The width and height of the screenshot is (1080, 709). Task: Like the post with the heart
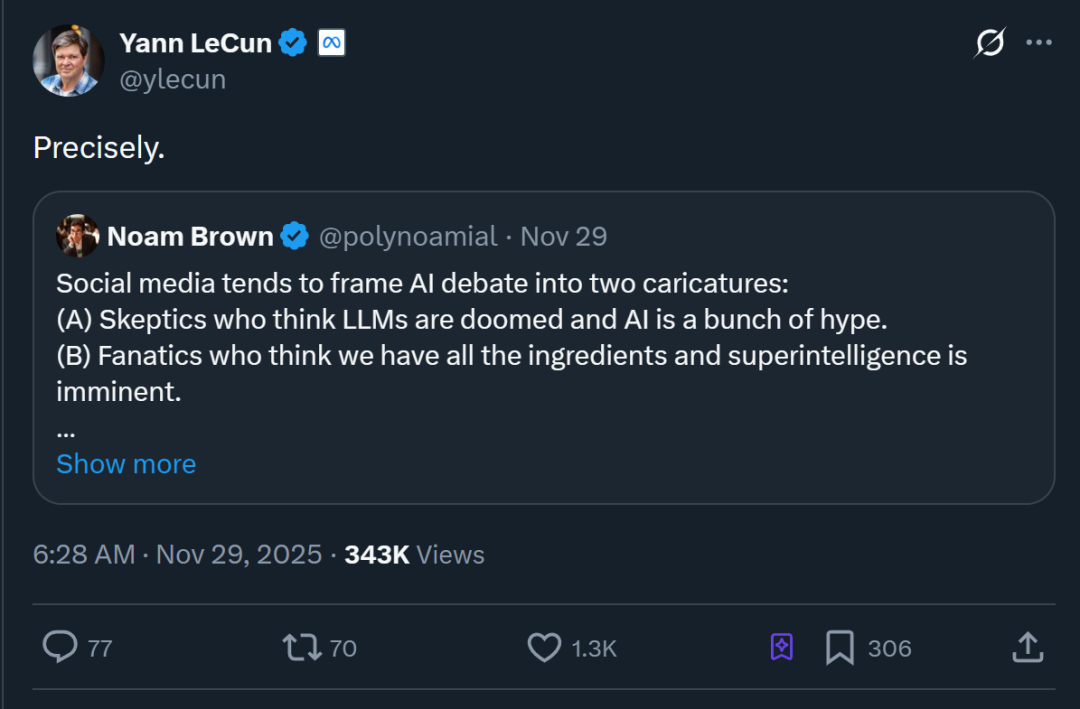point(544,647)
